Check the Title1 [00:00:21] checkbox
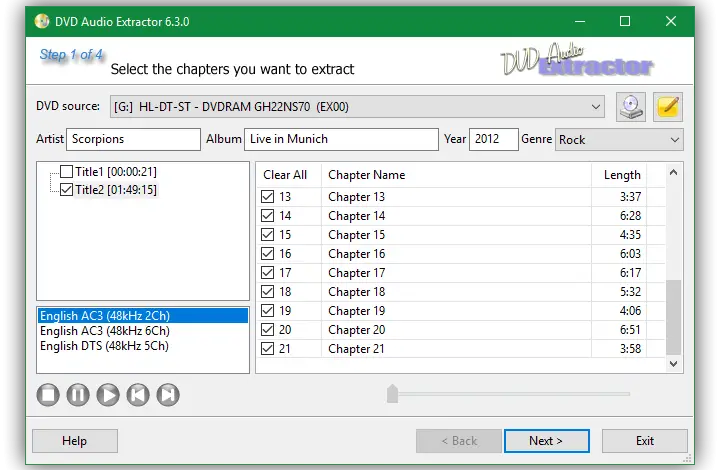720x470 pixels. (x=67, y=172)
